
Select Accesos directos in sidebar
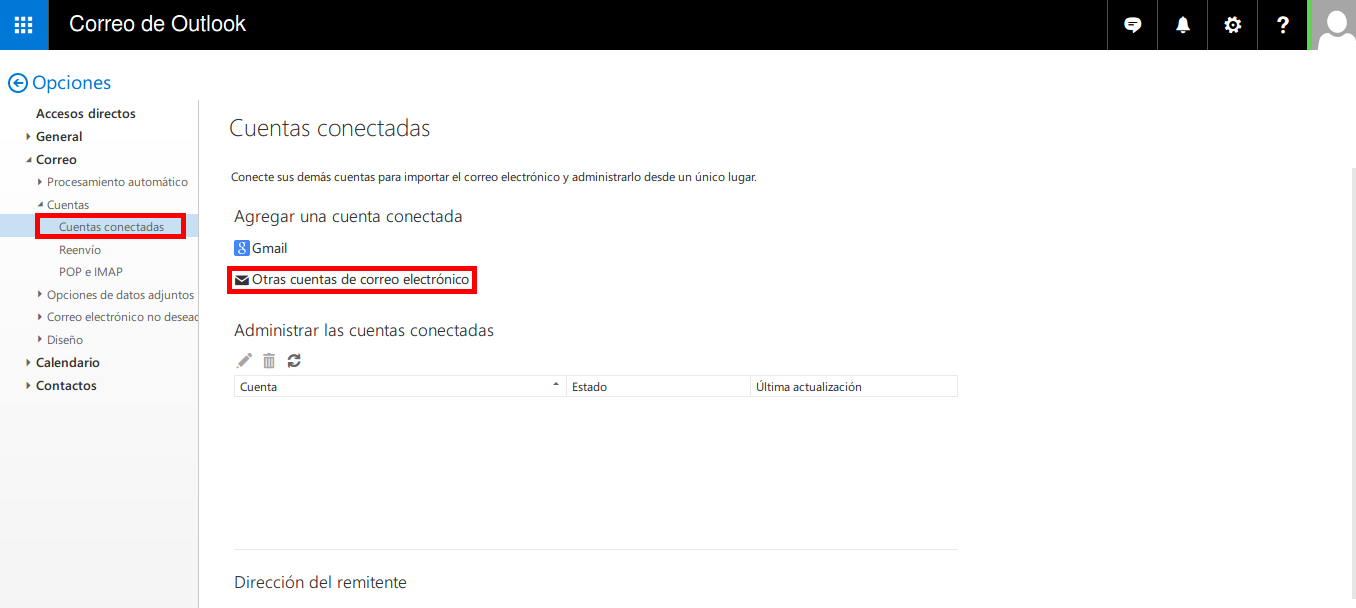coord(86,114)
